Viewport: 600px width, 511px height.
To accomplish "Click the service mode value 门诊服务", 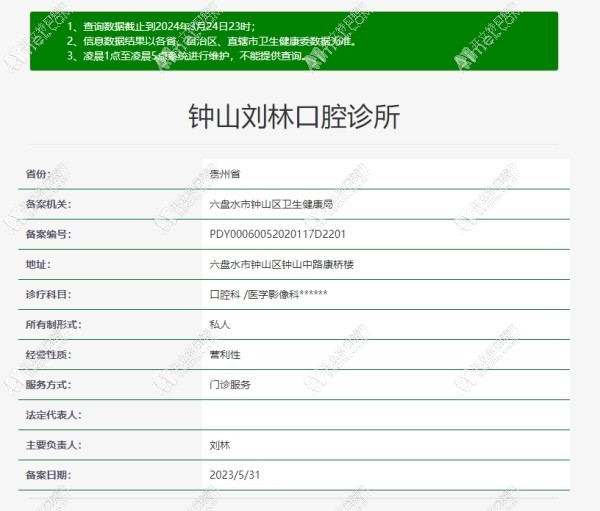I will pos(229,384).
